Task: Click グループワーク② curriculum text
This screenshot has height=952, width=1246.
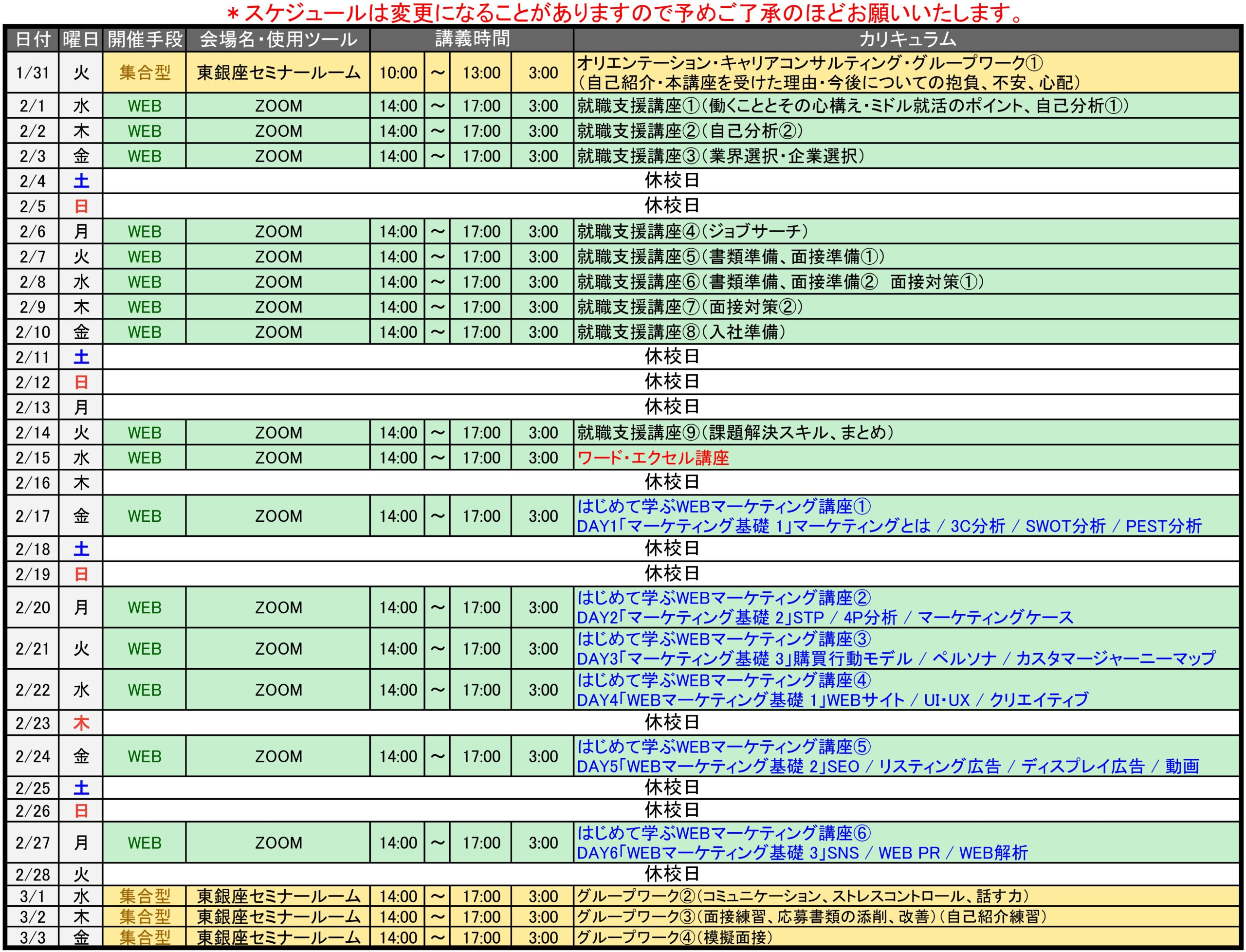Action: coord(802,897)
